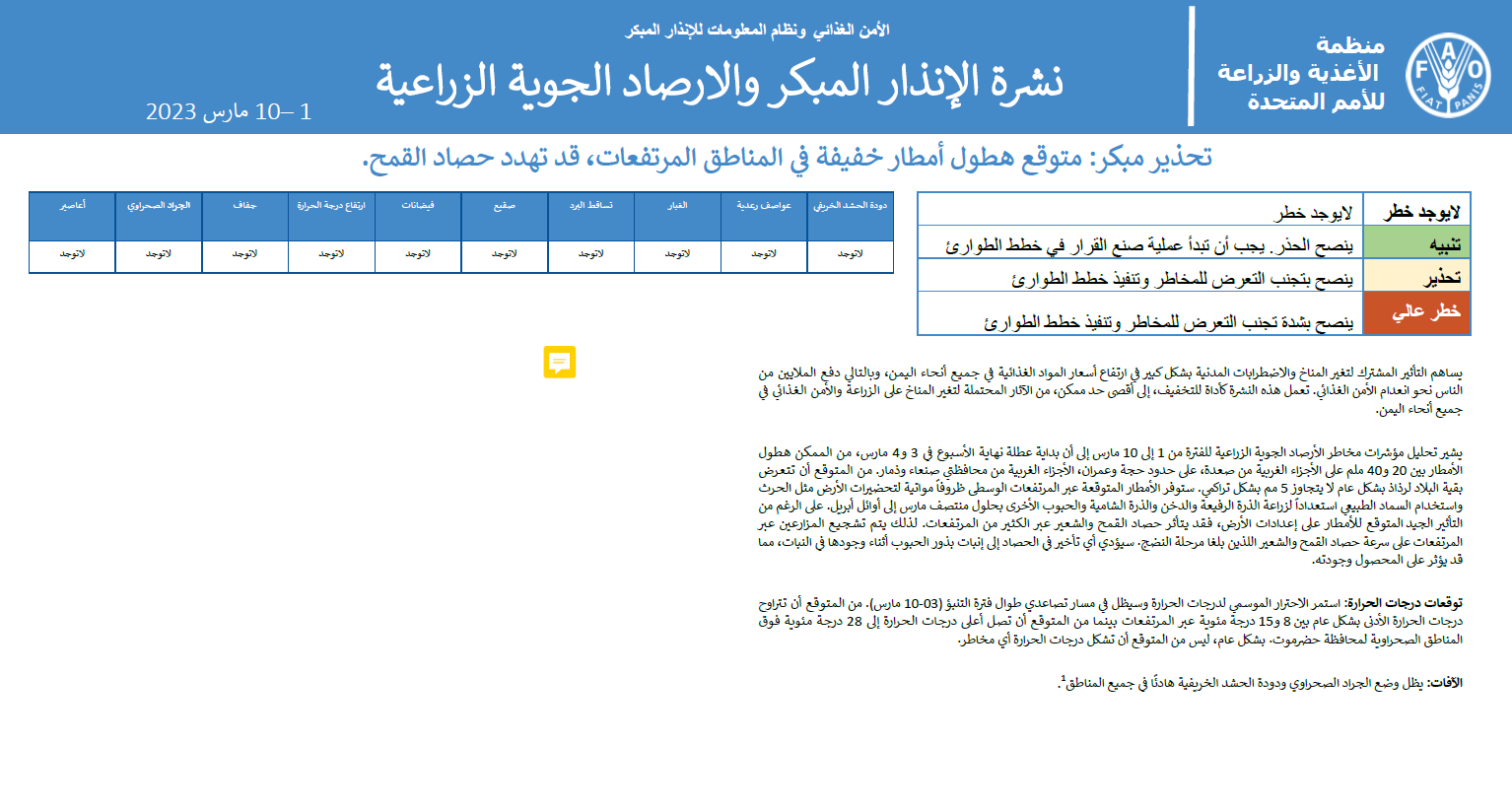Select the 'عواصف رعدية' column header
The width and height of the screenshot is (1512, 812).
click(x=764, y=206)
